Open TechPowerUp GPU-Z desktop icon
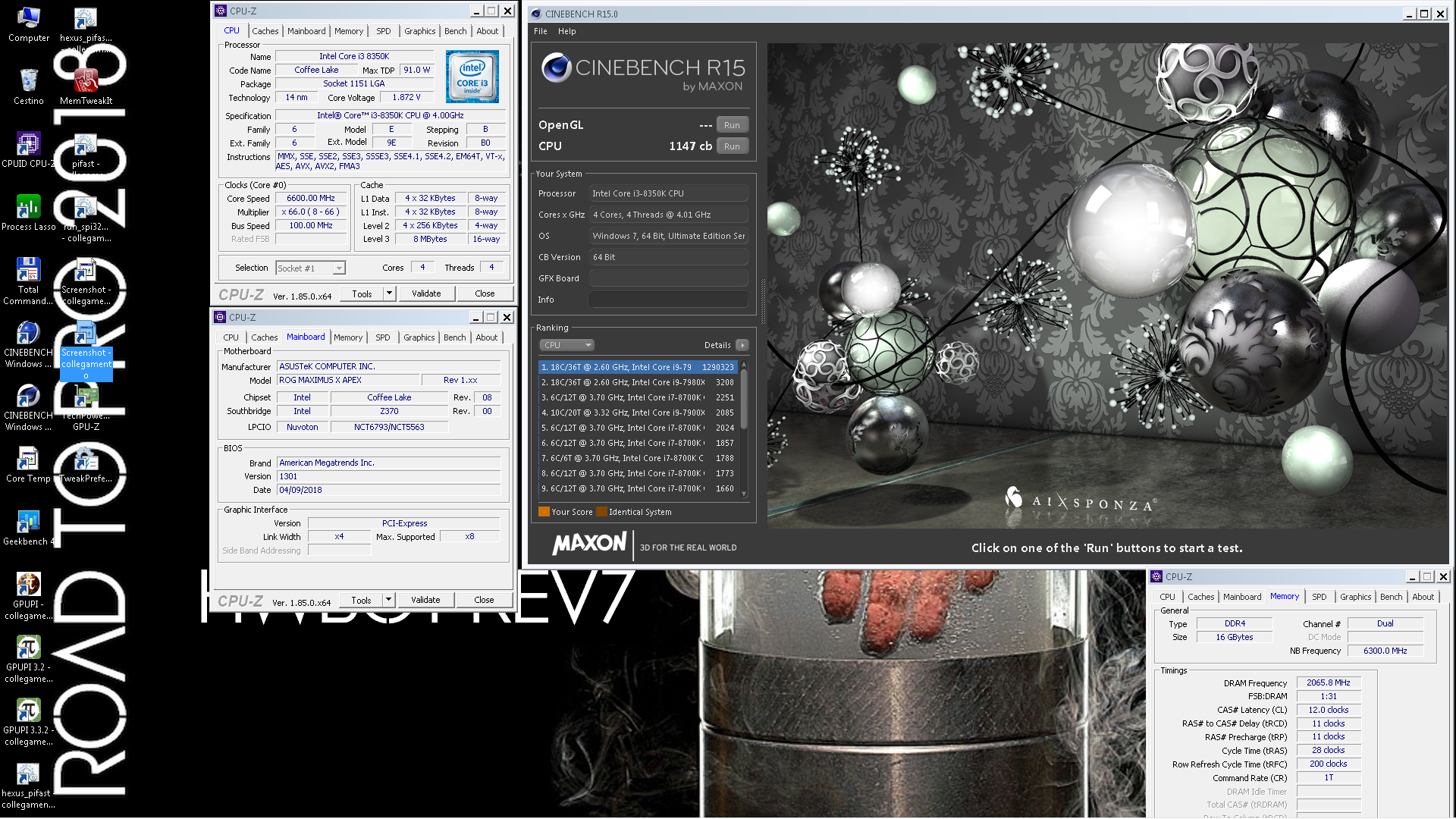The height and width of the screenshot is (819, 1456). (86, 407)
